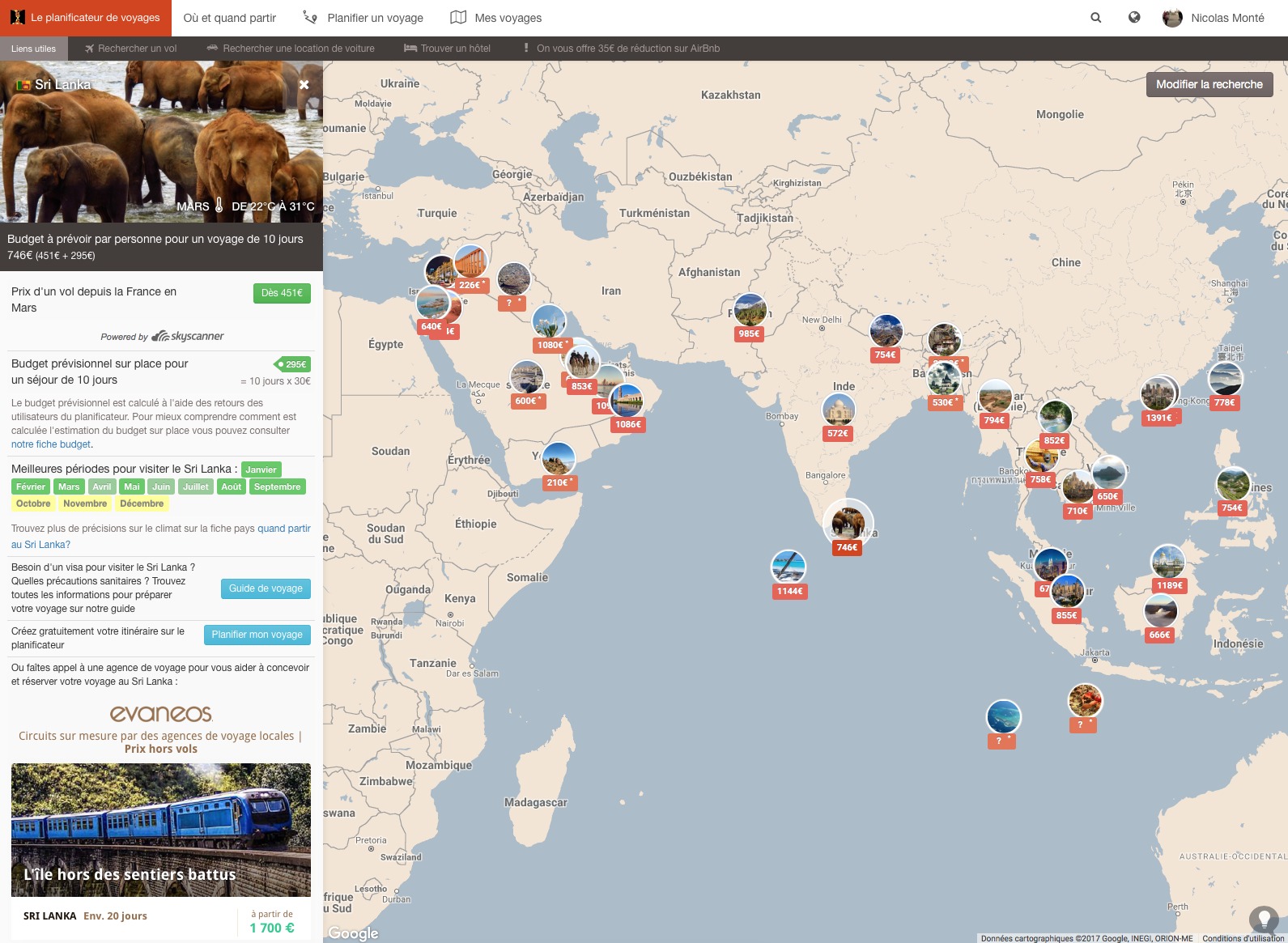1288x943 pixels.
Task: Click the search magnifier icon in top bar
Action: click(1095, 17)
